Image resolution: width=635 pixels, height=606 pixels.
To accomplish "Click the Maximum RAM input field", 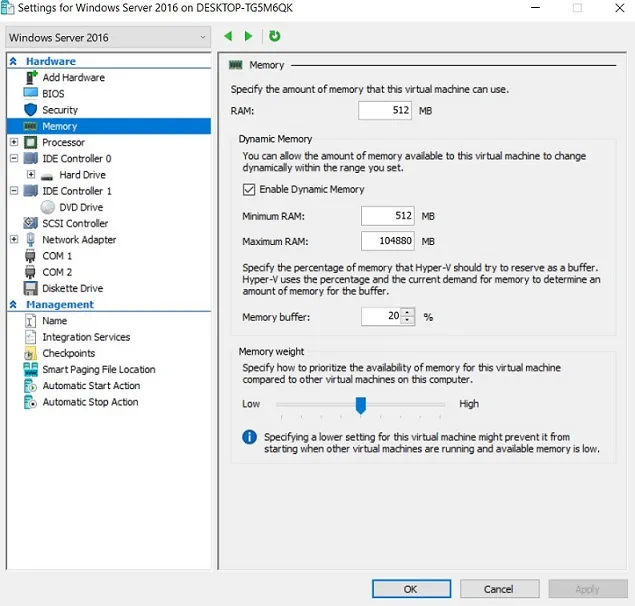I will [x=387, y=241].
